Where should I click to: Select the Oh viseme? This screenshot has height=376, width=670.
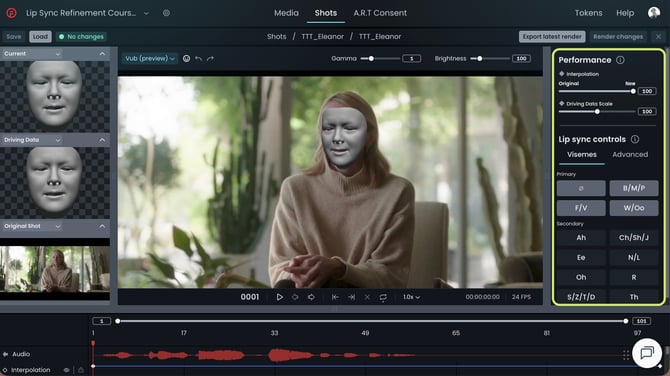(x=581, y=277)
